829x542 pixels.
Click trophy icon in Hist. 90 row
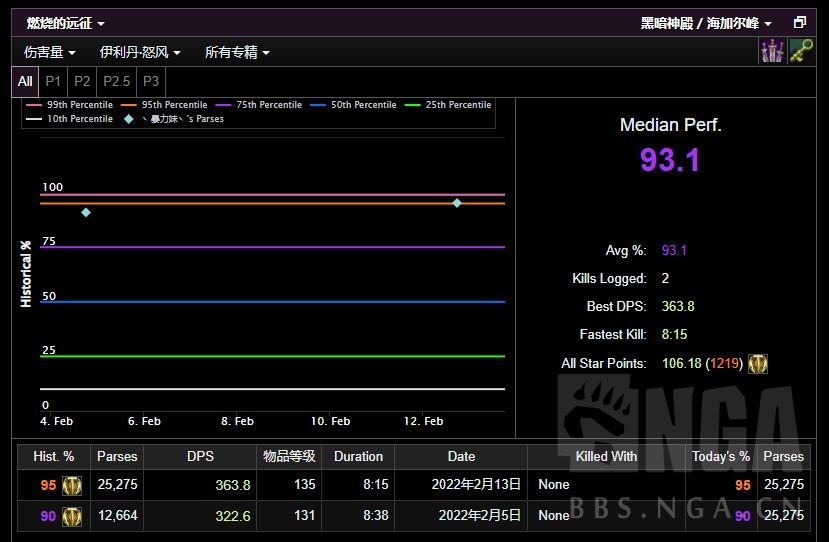(72, 517)
